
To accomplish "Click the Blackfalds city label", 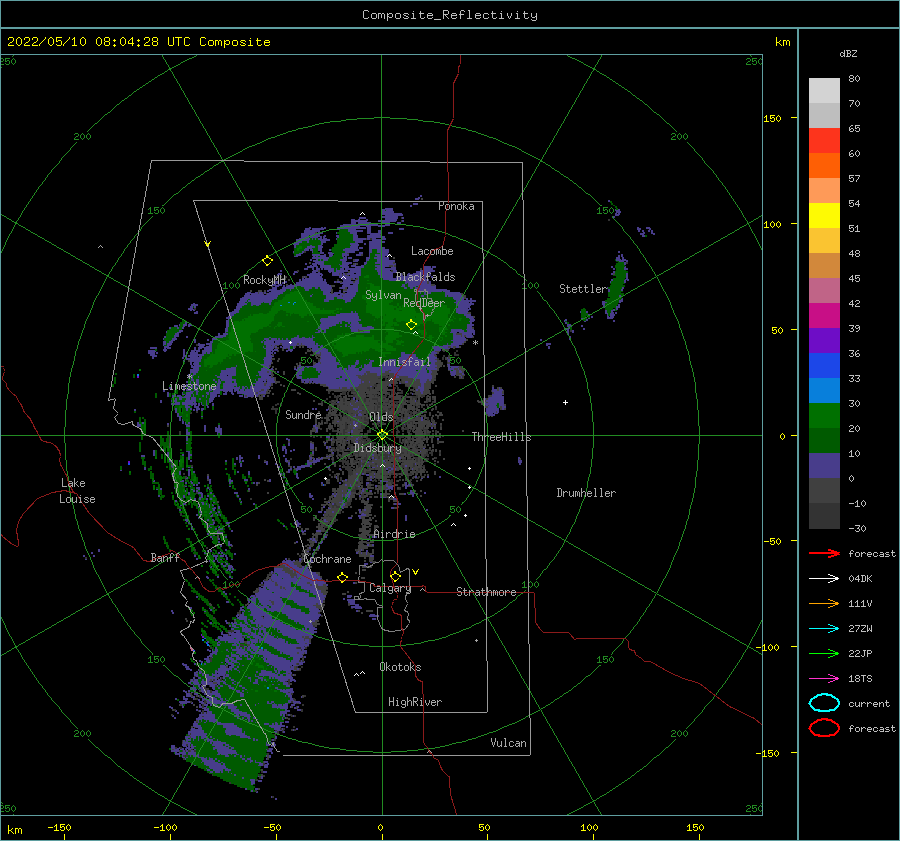I will click(425, 277).
